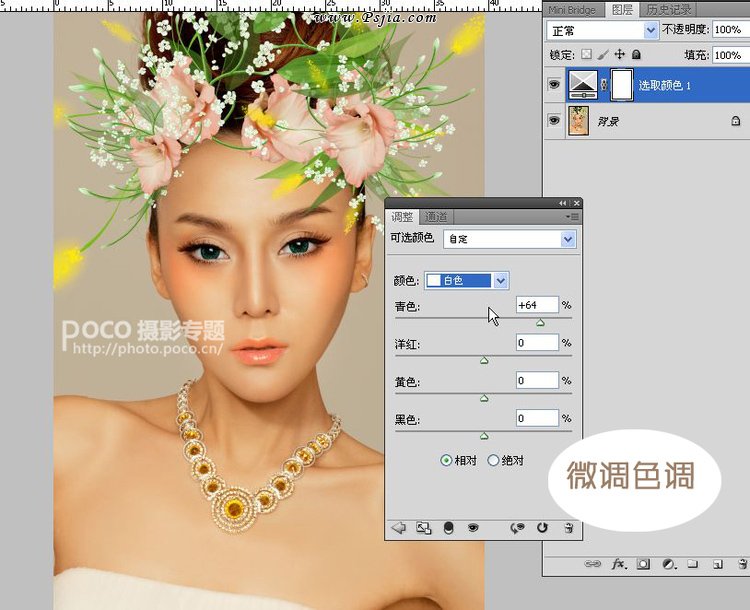Click the return-to-adjustment-list arrow icon

398,528
